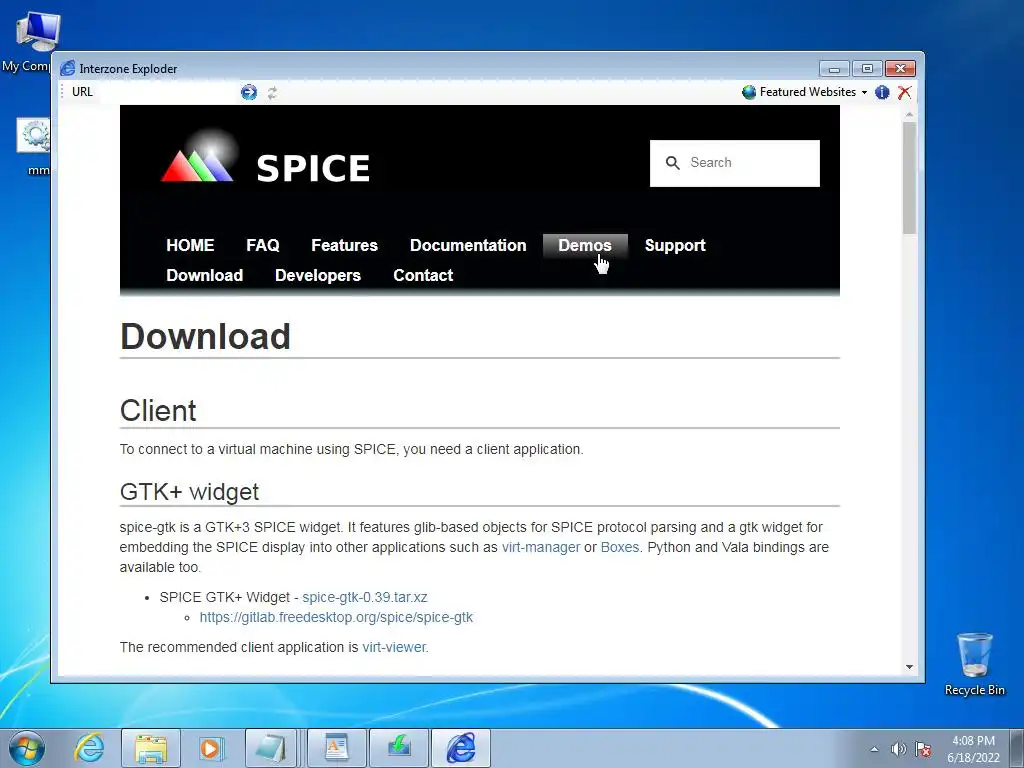Image resolution: width=1024 pixels, height=768 pixels.
Task: Open the Features menu item
Action: pyautogui.click(x=344, y=246)
